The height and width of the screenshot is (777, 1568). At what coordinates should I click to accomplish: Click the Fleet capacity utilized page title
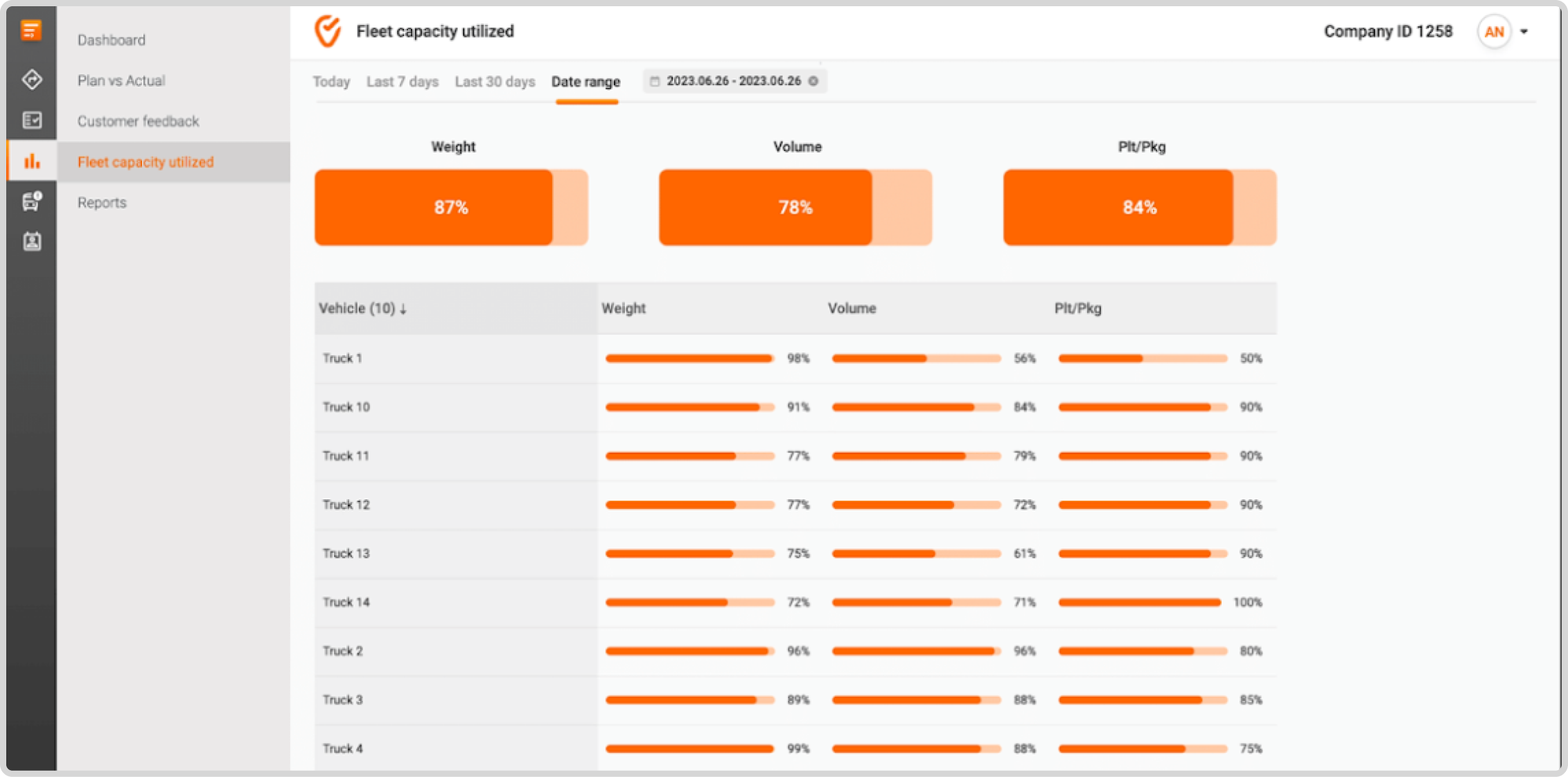[x=435, y=32]
